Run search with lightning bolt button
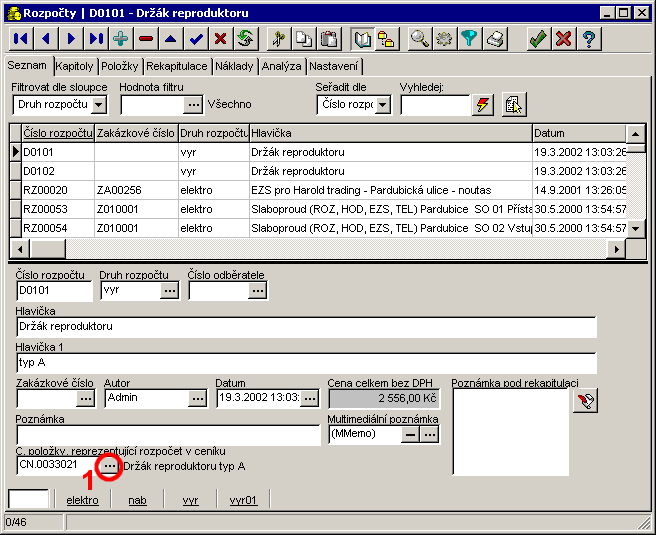Image resolution: width=656 pixels, height=535 pixels. coord(483,104)
